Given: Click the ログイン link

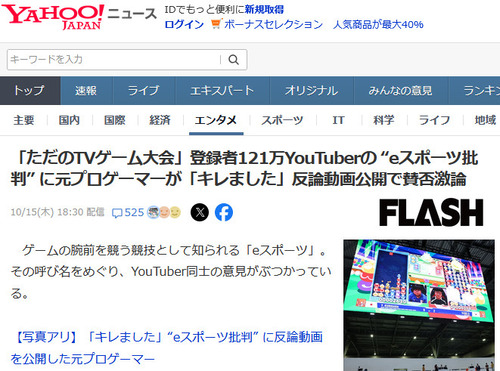Looking at the screenshot, I should (184, 24).
